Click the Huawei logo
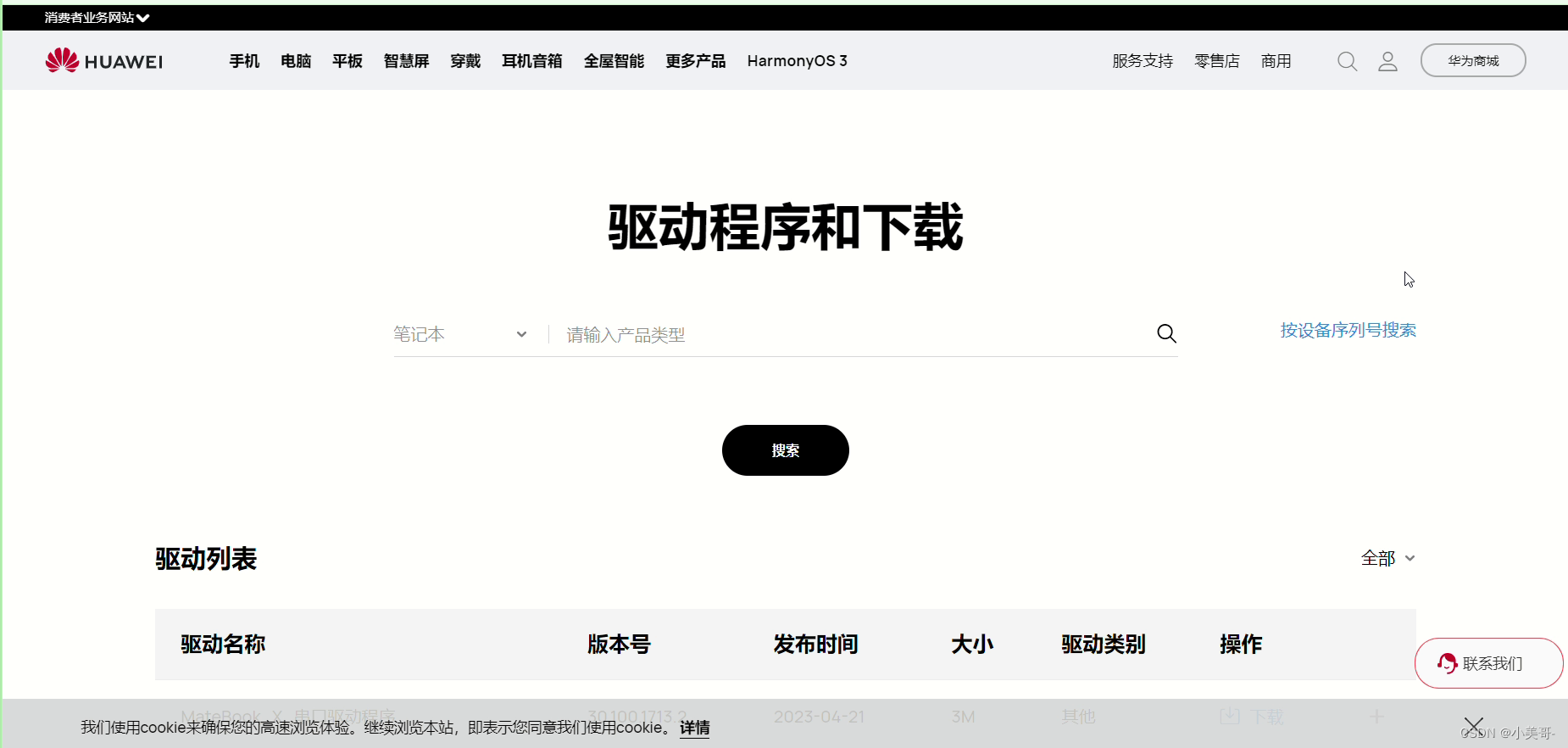 103,60
